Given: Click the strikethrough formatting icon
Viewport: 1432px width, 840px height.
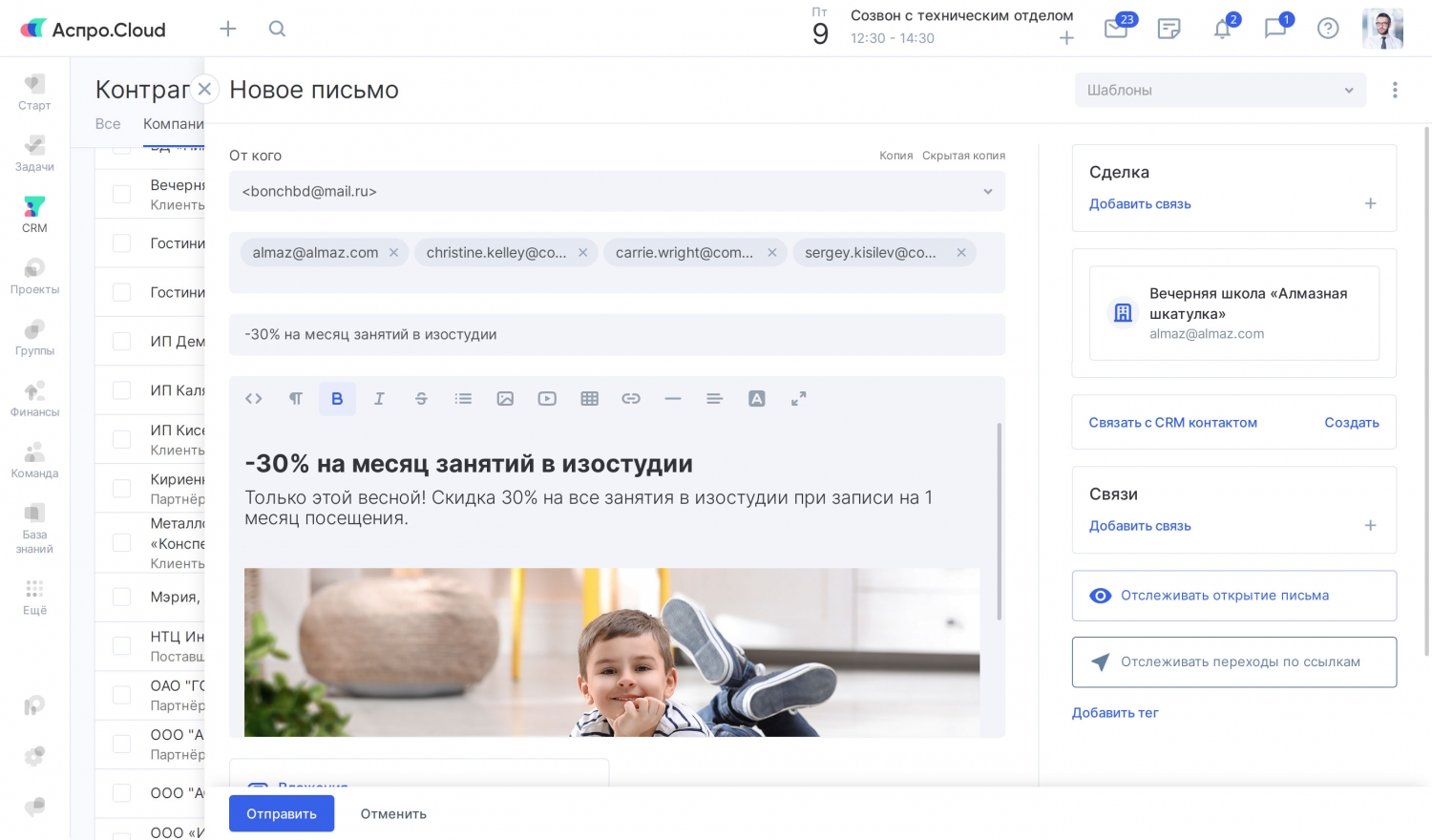Looking at the screenshot, I should pos(421,399).
